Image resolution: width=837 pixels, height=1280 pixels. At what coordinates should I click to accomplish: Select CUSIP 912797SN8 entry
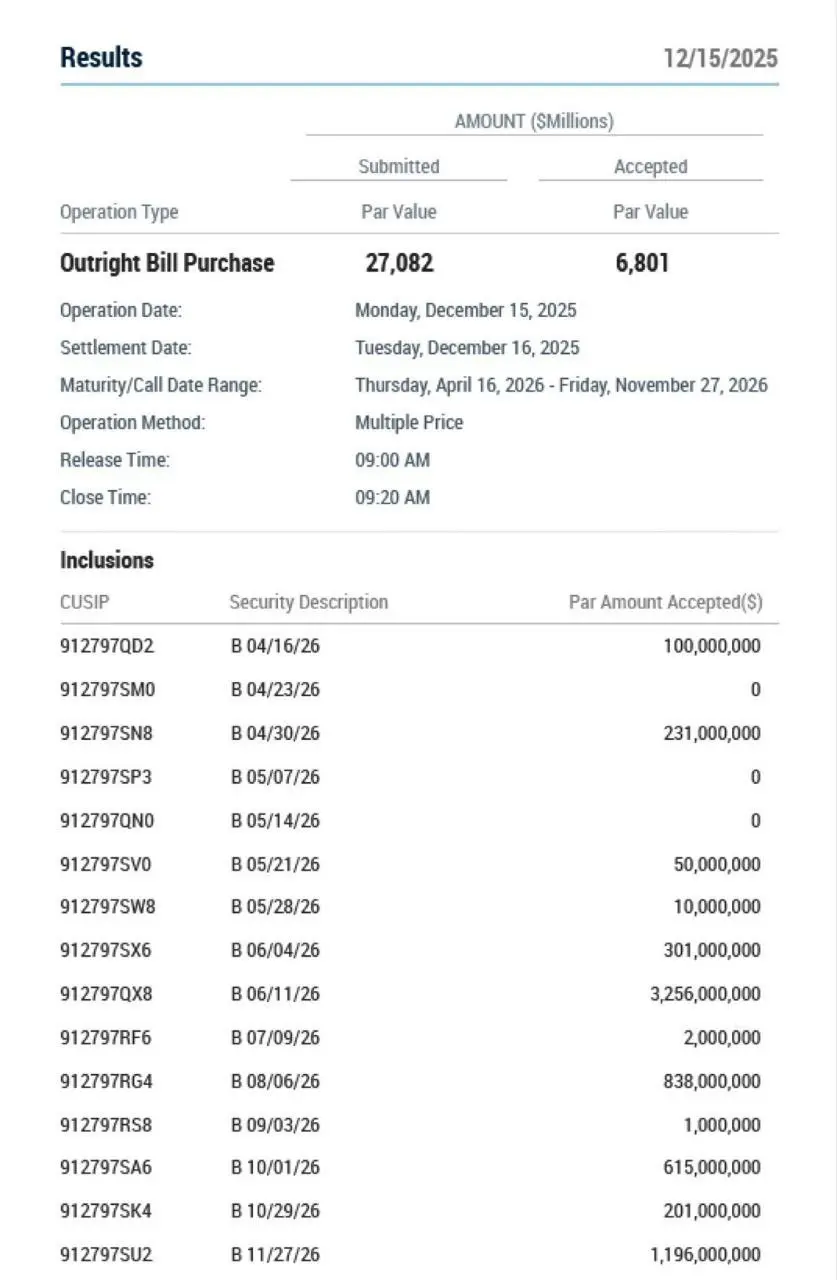coord(107,733)
